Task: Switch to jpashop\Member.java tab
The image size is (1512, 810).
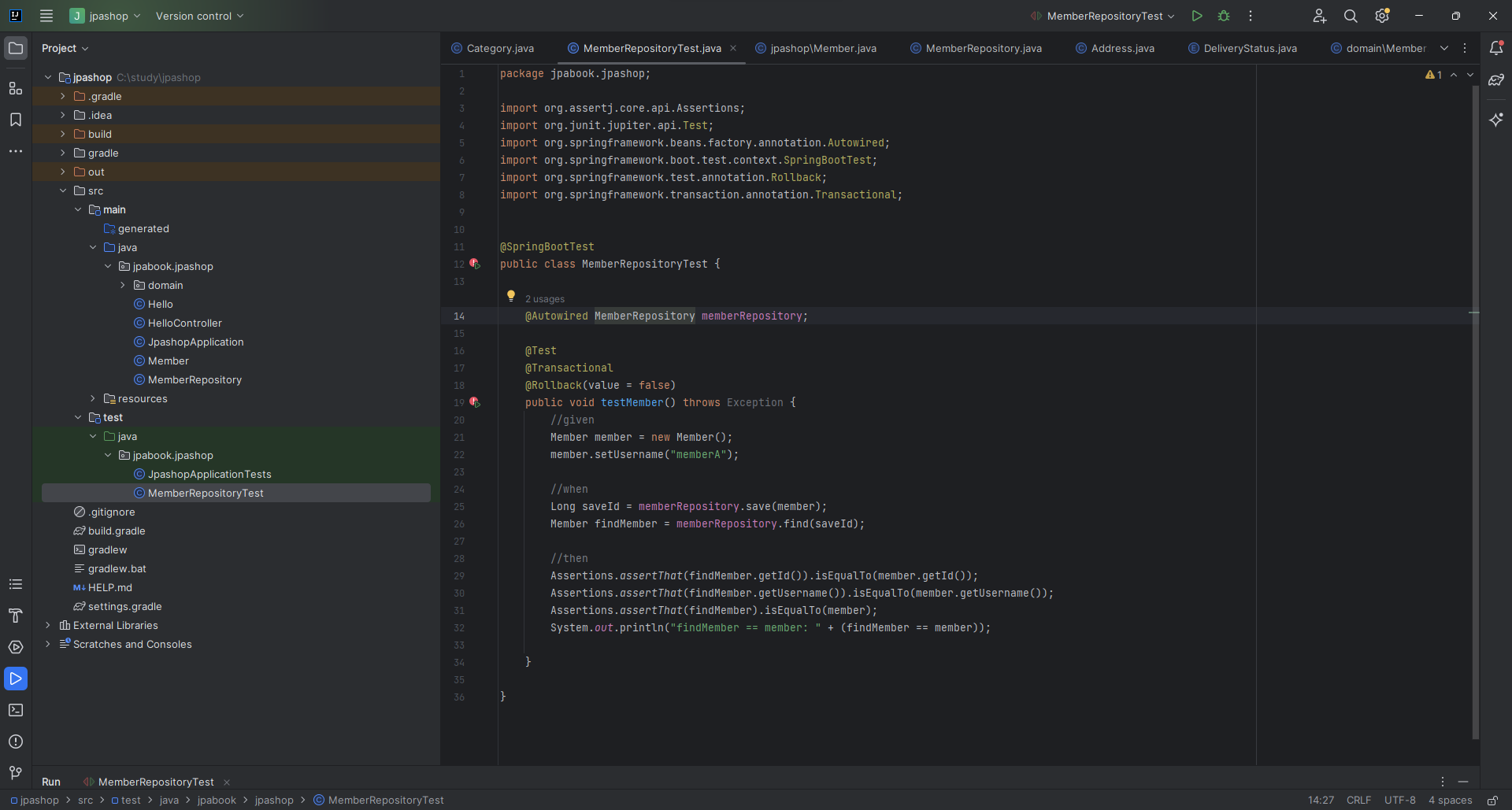Action: (816, 48)
